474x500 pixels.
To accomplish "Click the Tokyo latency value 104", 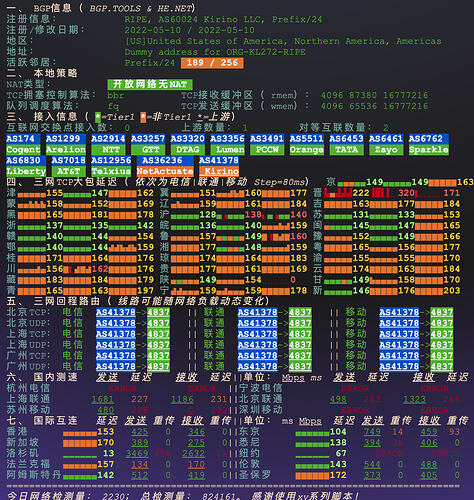I will [x=338, y=432].
